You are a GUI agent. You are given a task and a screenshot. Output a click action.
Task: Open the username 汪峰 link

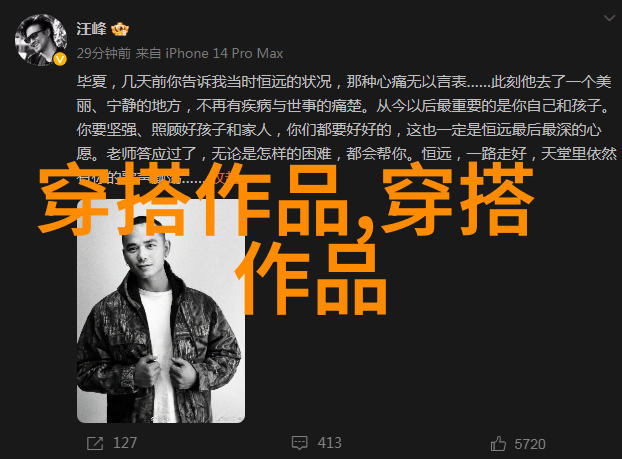(92, 29)
